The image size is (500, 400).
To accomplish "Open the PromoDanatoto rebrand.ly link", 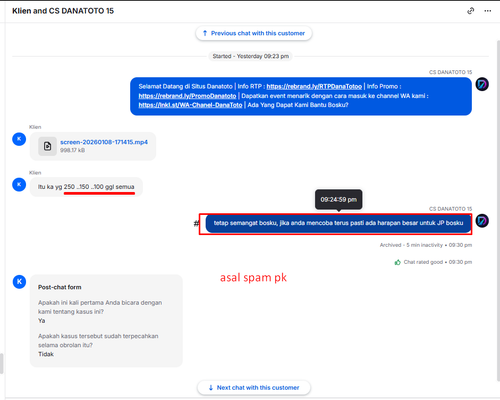I will pyautogui.click(x=187, y=96).
